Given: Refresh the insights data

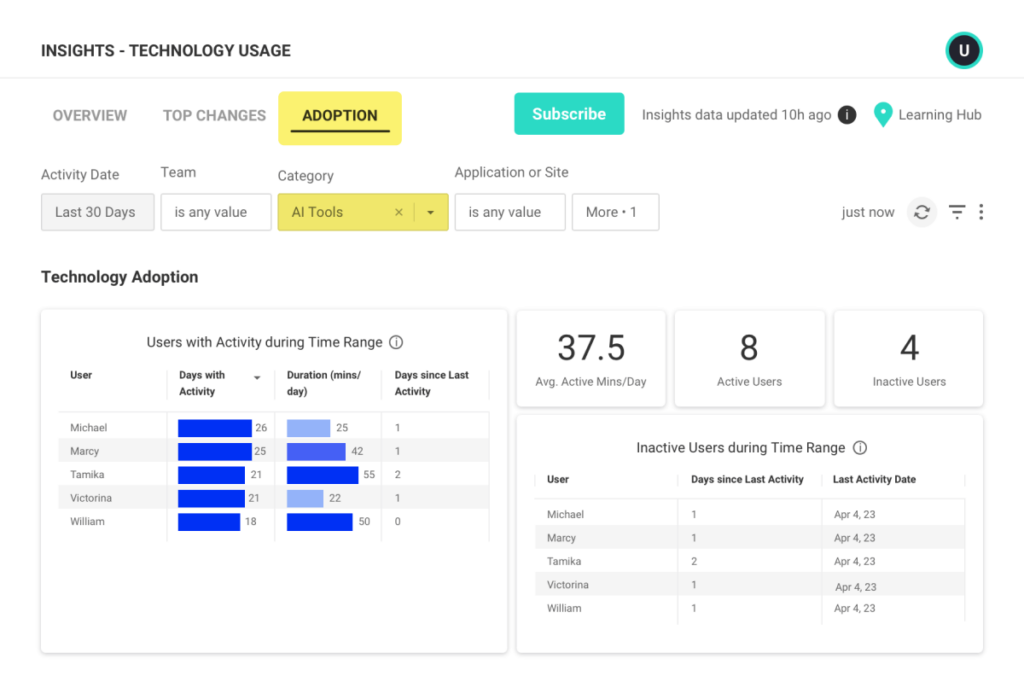Looking at the screenshot, I should [x=921, y=212].
